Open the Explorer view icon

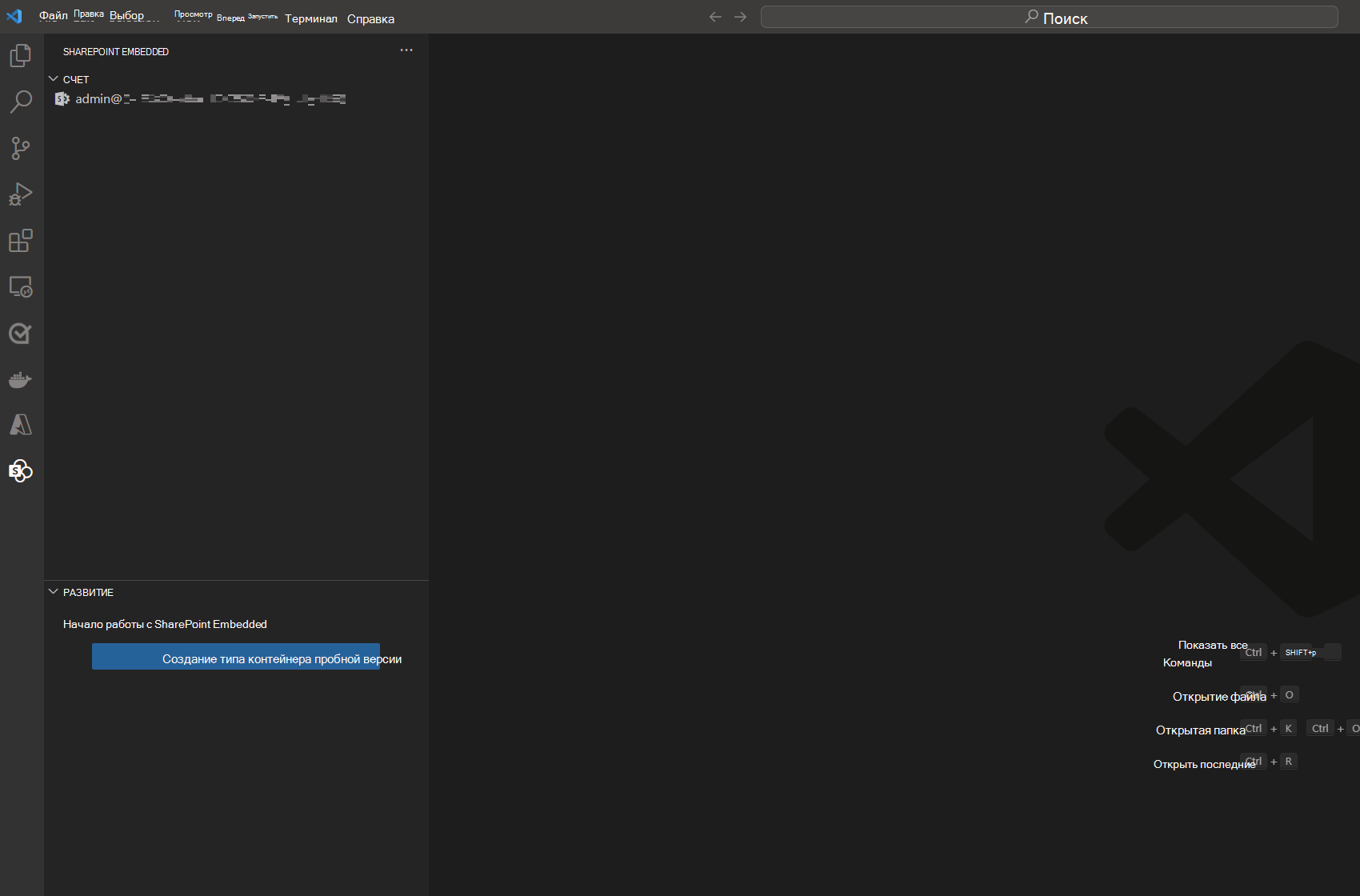(21, 56)
